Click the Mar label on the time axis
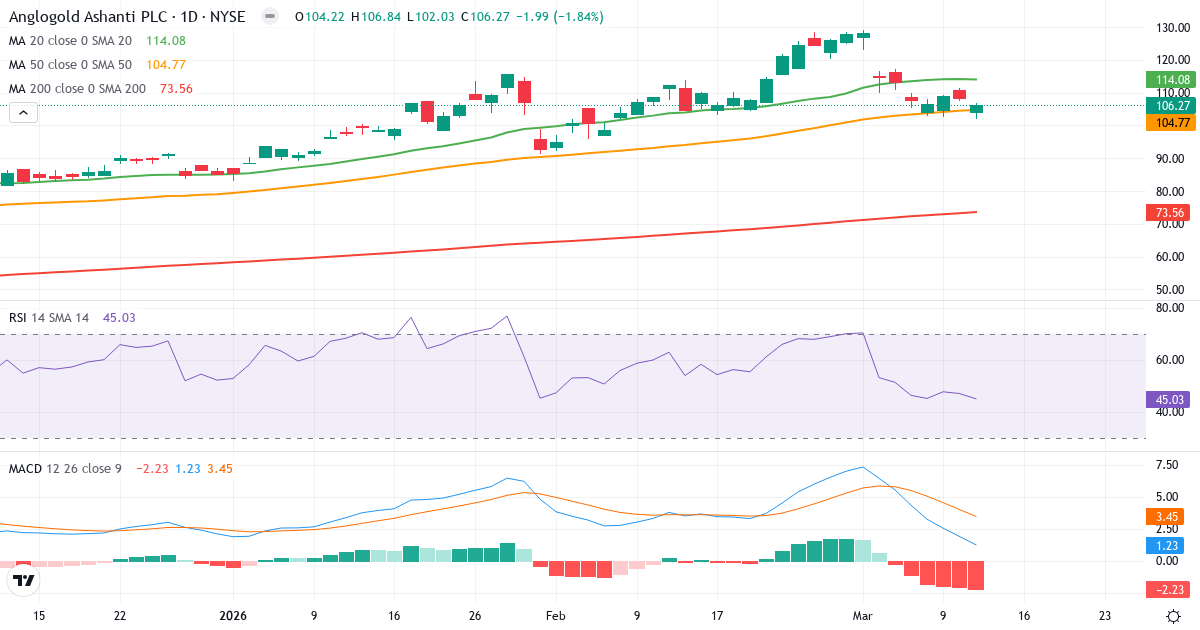1200x630 pixels. 863,616
